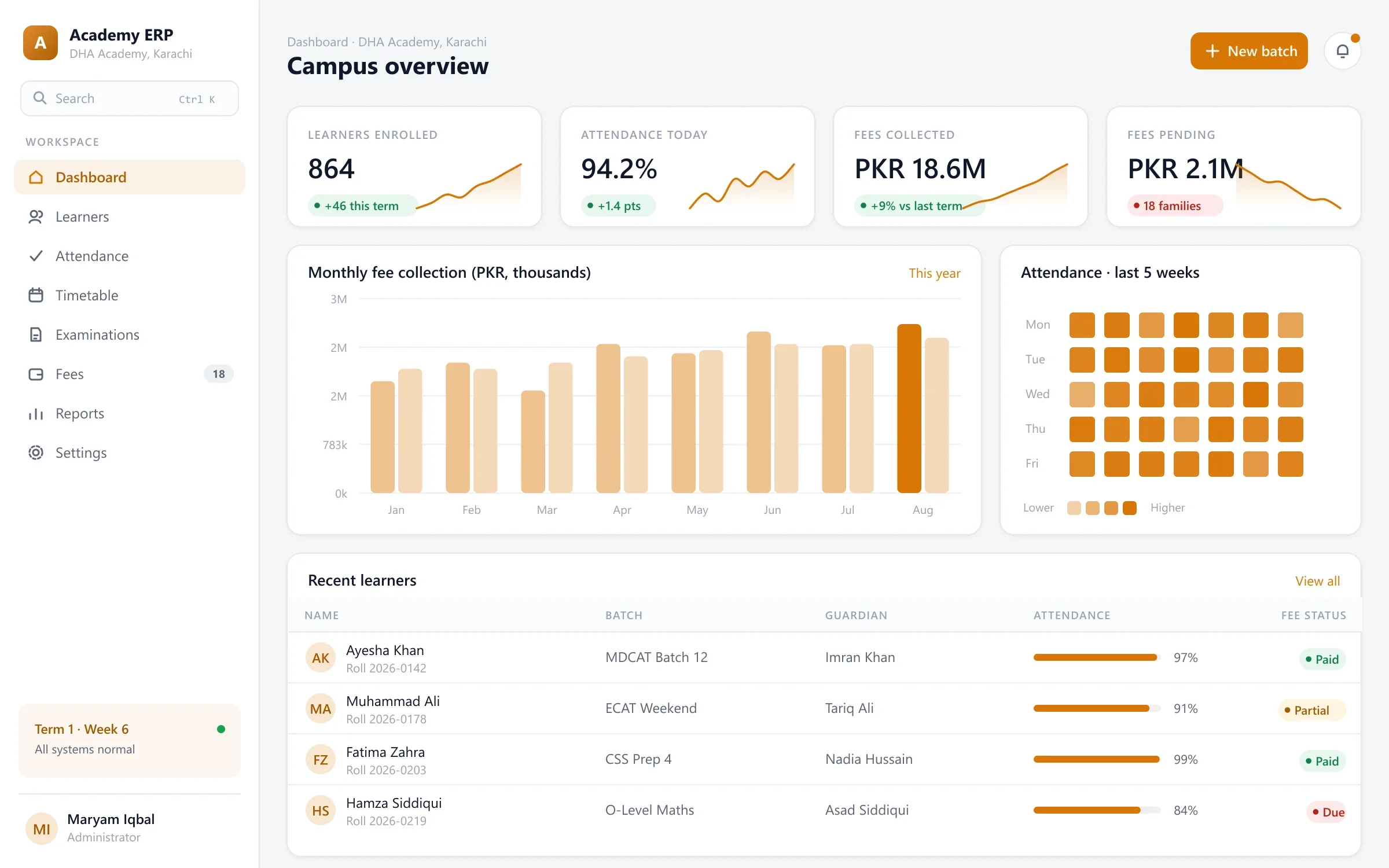The width and height of the screenshot is (1389, 868).
Task: Click the Settings gear icon
Action: (36, 453)
